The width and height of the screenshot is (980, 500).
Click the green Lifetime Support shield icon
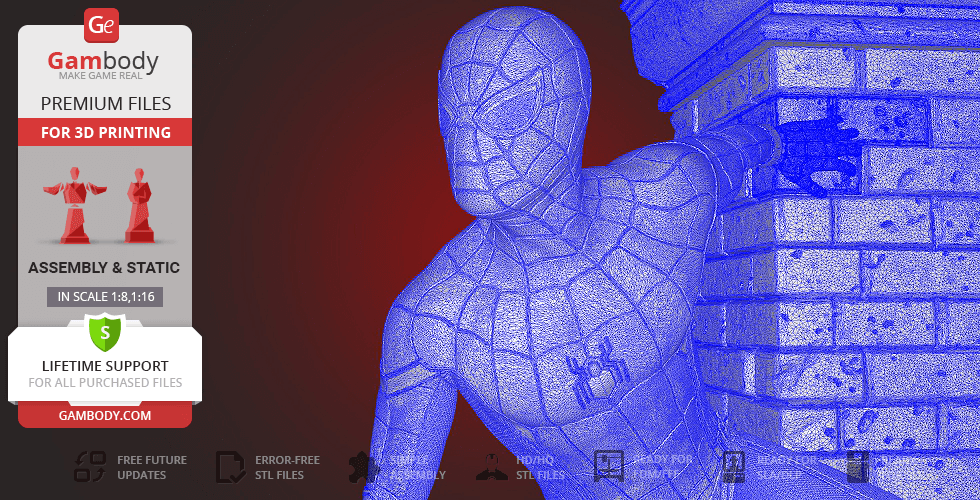click(104, 332)
